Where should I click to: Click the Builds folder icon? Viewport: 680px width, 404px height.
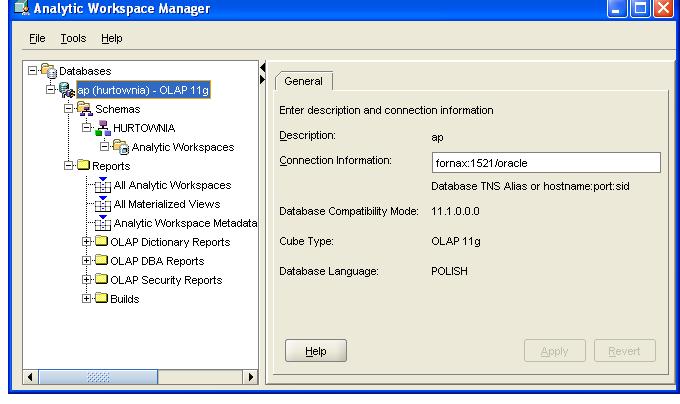(101, 298)
